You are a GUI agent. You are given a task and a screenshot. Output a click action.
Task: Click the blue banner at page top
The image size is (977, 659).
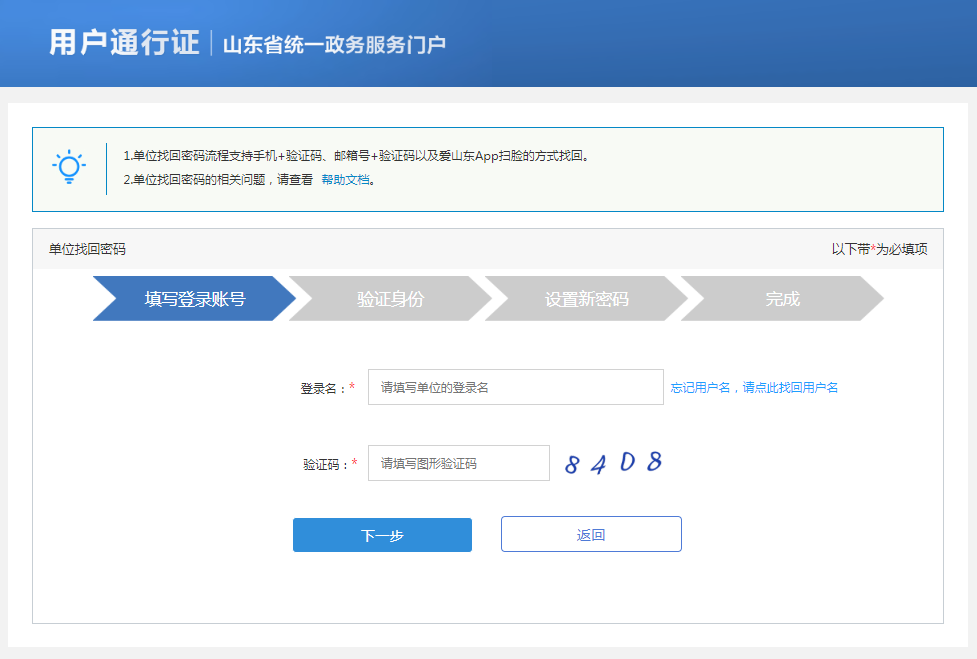point(700,43)
